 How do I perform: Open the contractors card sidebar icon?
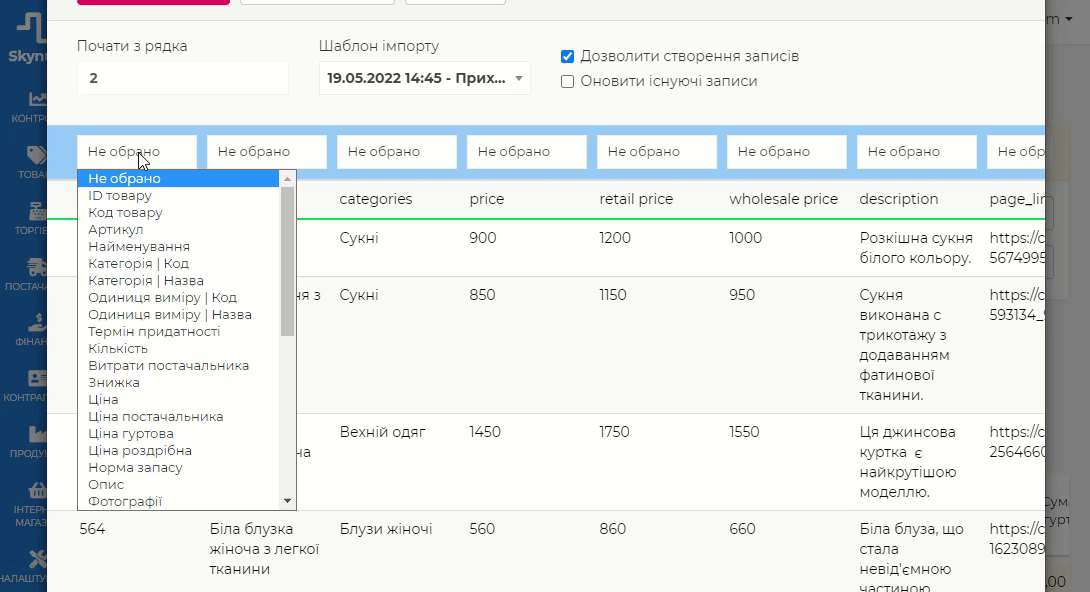(x=37, y=379)
